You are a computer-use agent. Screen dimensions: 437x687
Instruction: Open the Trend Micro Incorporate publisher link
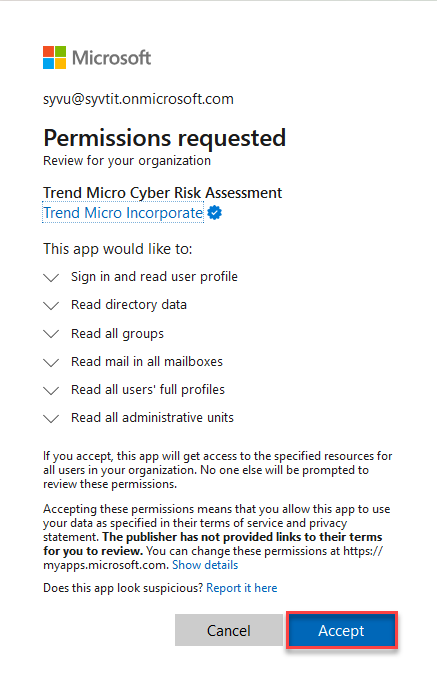pos(123,212)
